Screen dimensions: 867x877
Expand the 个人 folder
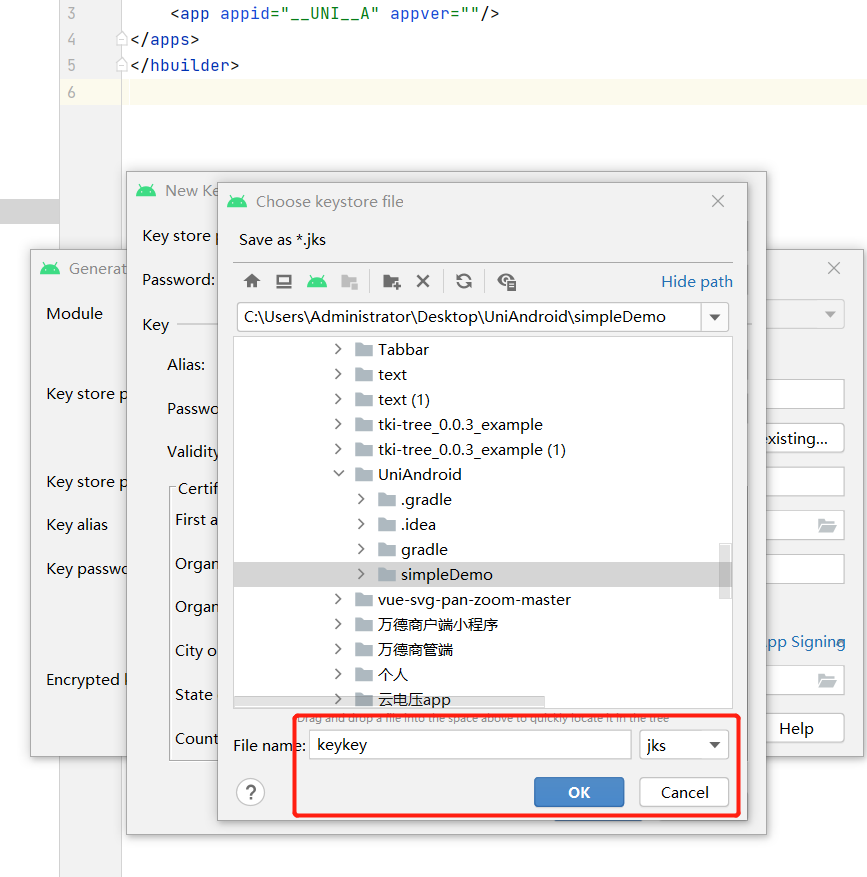(x=338, y=674)
